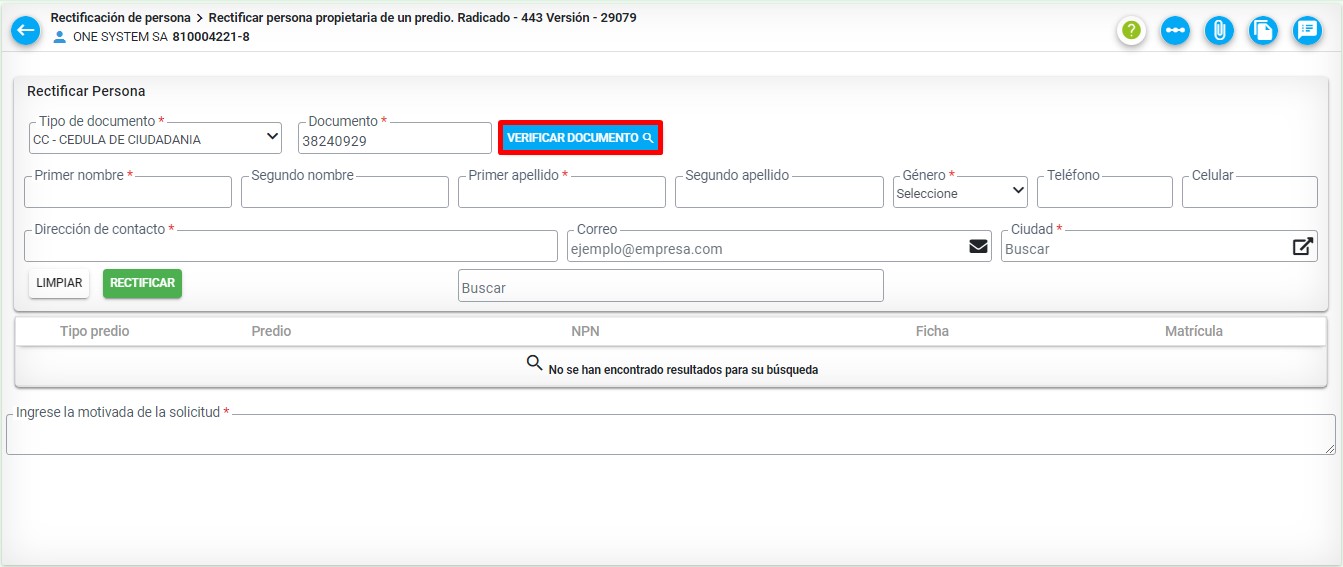1343x567 pixels.
Task: Select the Primer apellido input
Action: coord(561,193)
